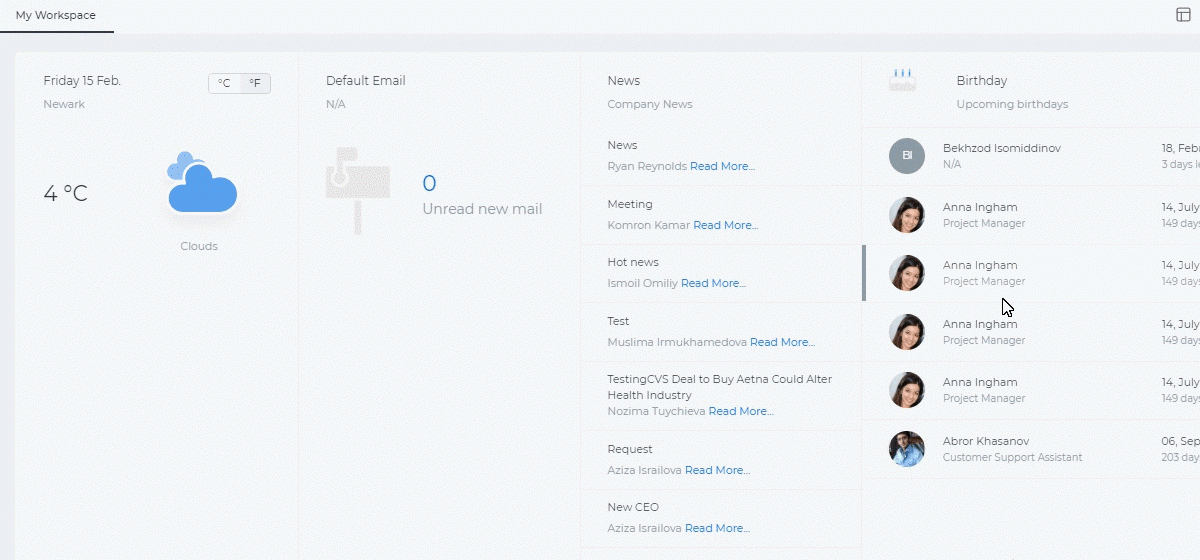Image resolution: width=1200 pixels, height=560 pixels.
Task: Click the blue cloud weather icon
Action: point(202,183)
